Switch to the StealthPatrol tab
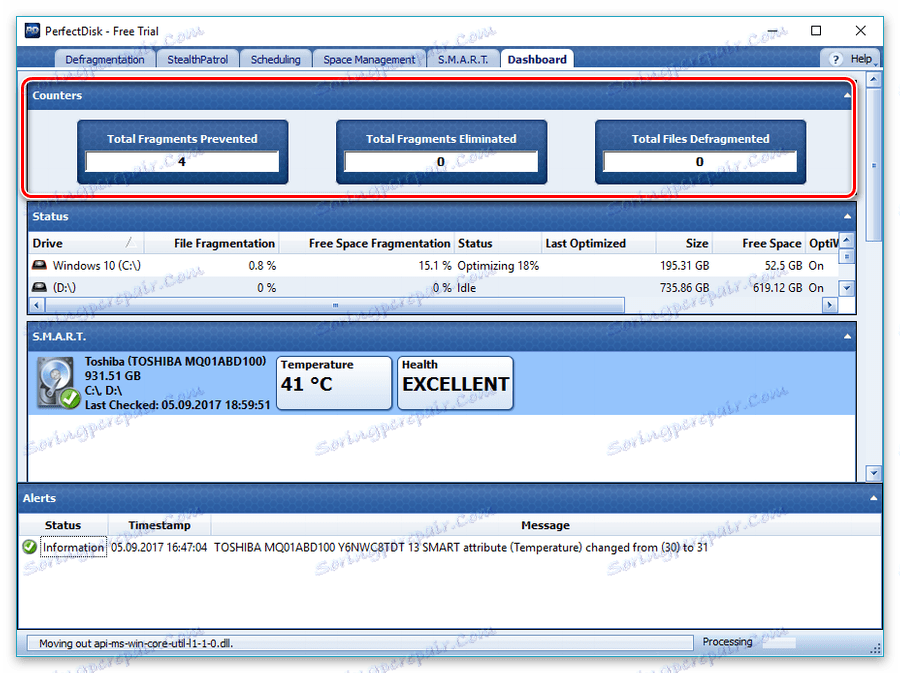Viewport: 900px width, 673px height. (197, 60)
